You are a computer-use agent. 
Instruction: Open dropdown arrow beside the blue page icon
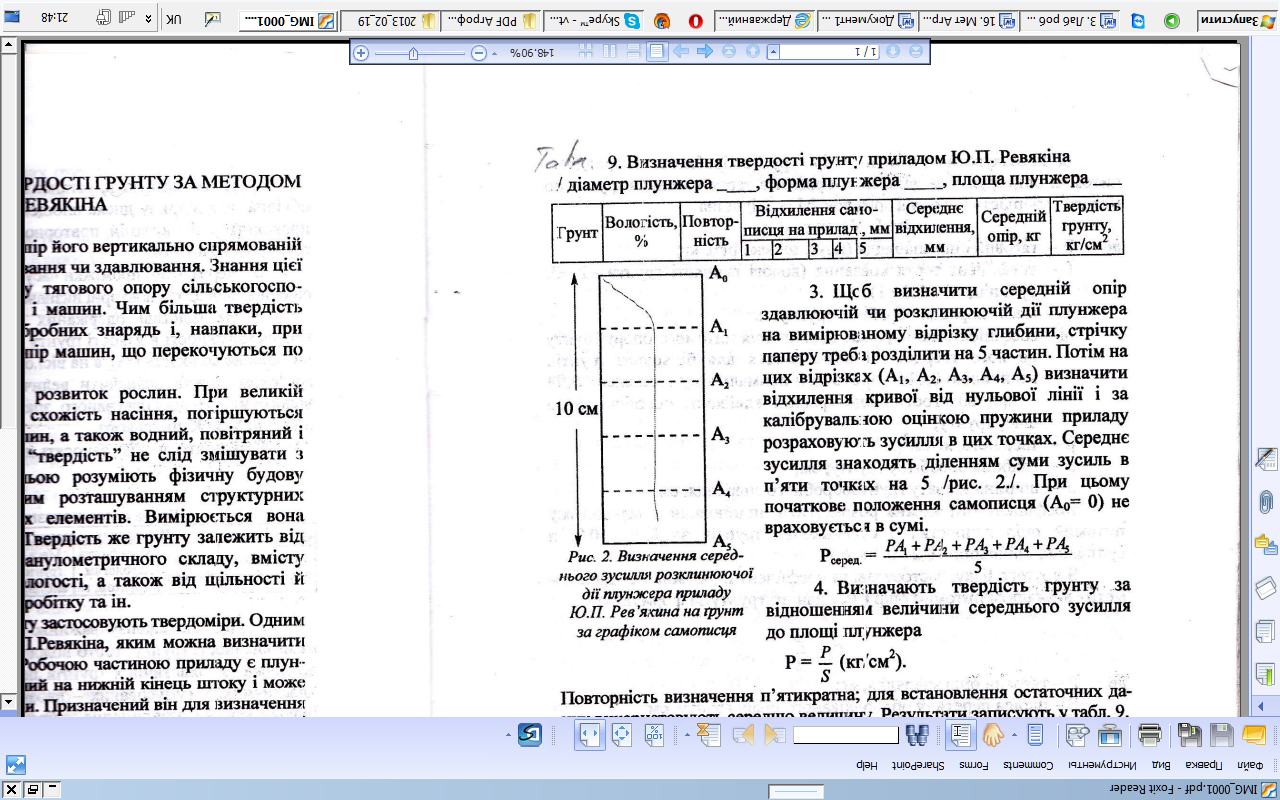coord(1014,735)
